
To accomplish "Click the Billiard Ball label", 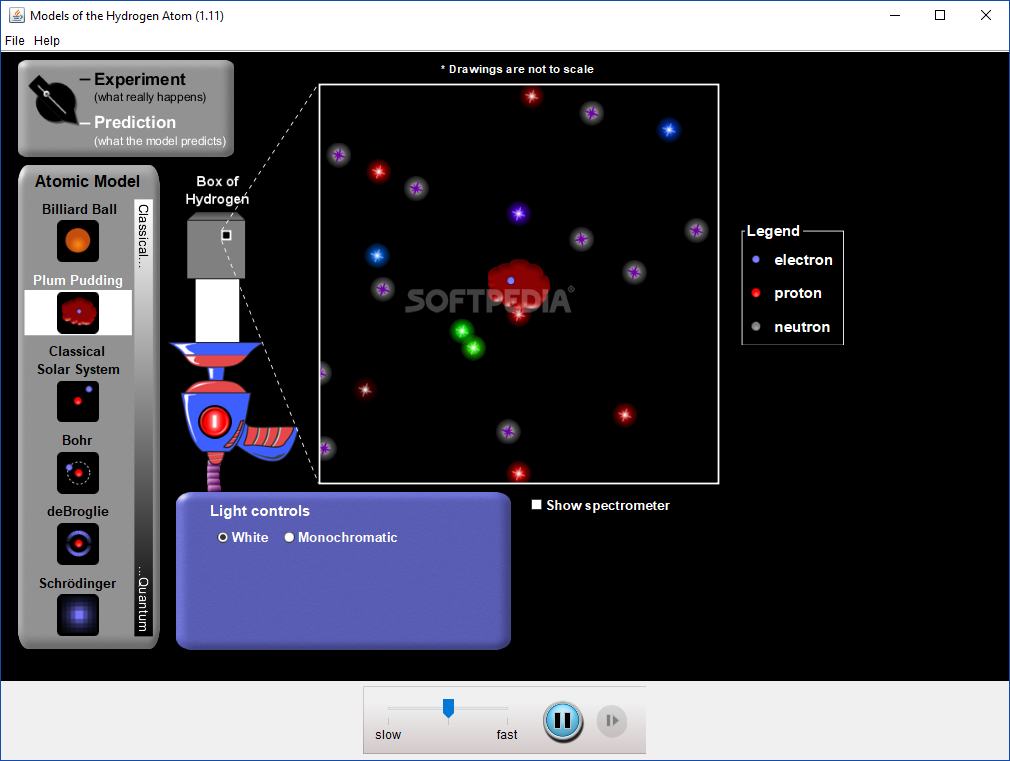I will [79, 209].
